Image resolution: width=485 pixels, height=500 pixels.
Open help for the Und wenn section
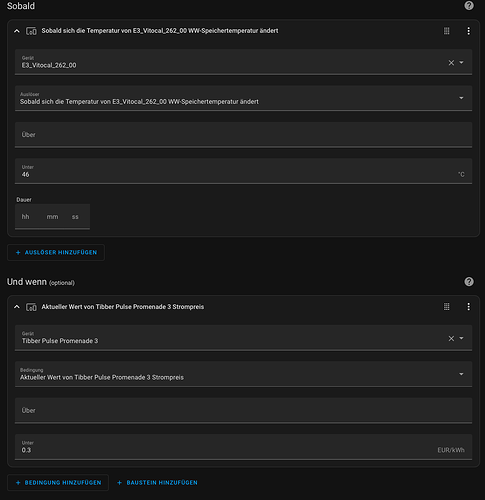(469, 282)
